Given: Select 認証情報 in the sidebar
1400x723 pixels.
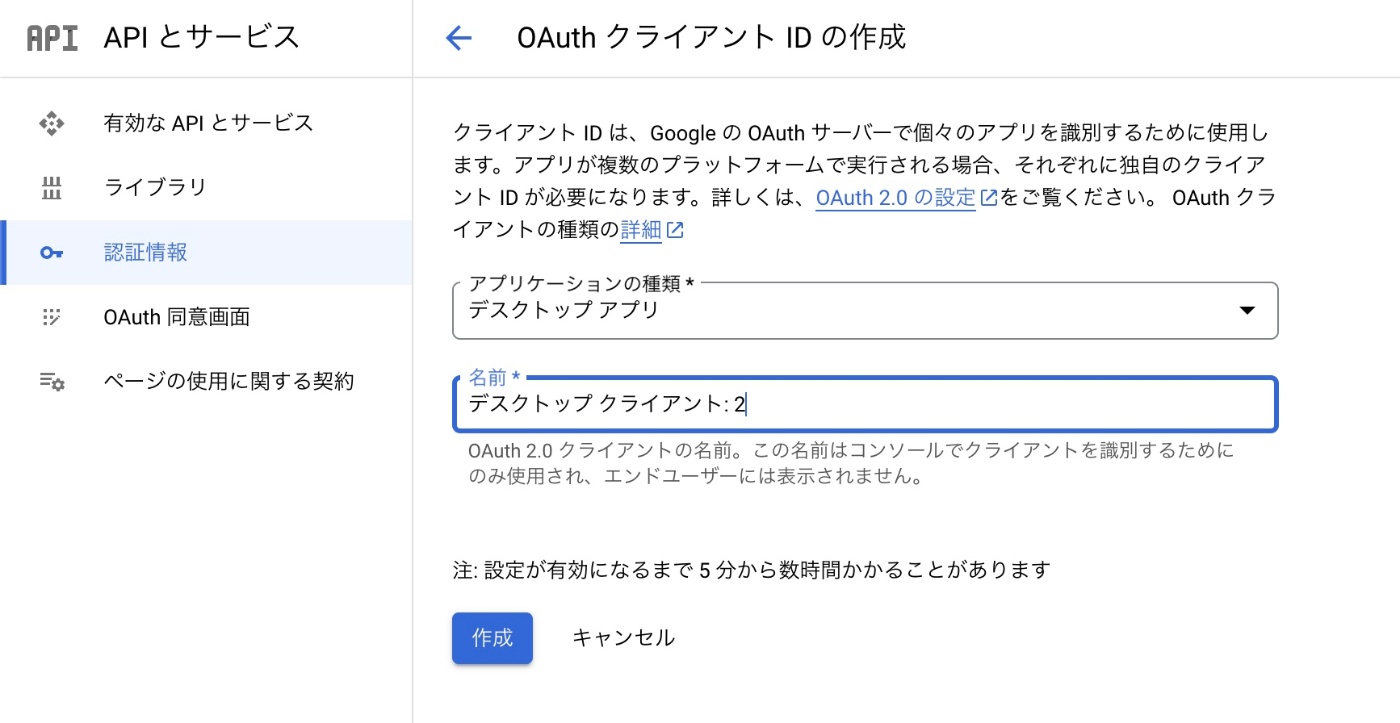Looking at the screenshot, I should 206,253.
